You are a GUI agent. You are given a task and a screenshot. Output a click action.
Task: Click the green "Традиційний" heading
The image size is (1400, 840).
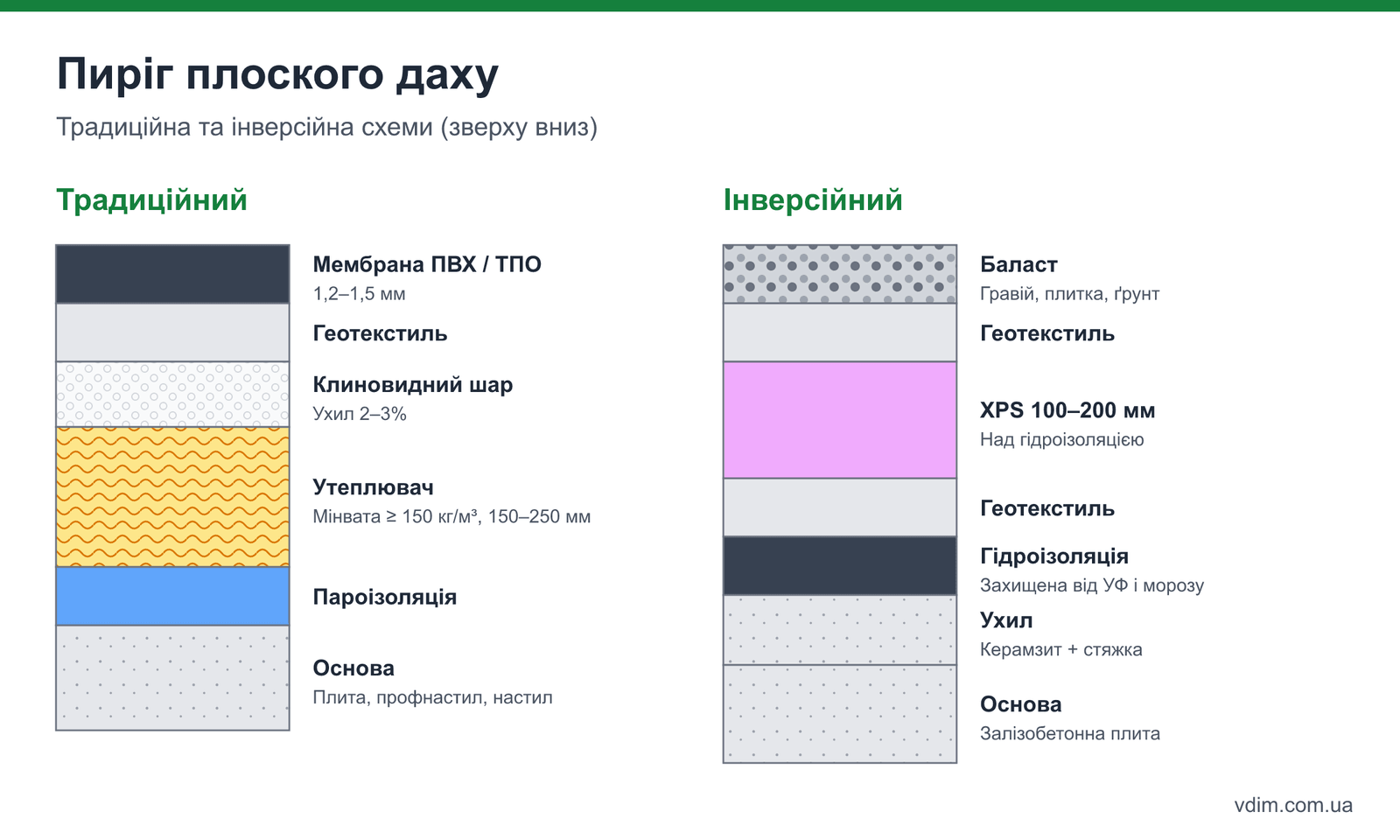click(x=151, y=200)
